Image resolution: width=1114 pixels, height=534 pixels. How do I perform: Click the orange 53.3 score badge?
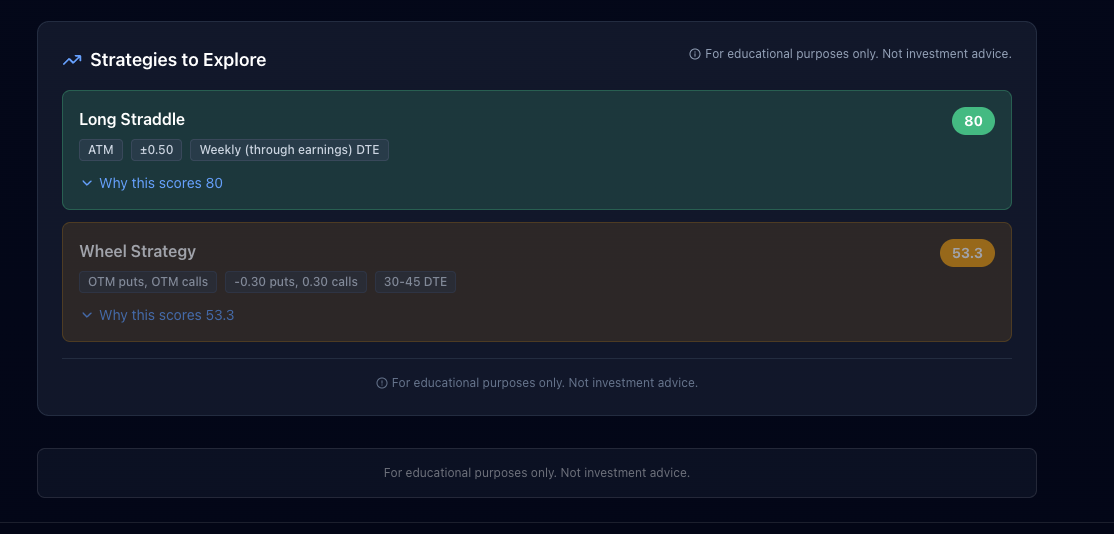[x=967, y=253]
